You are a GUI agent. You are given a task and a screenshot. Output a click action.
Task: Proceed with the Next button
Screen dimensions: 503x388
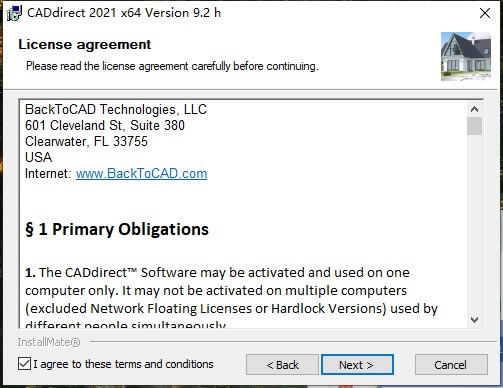(x=357, y=365)
